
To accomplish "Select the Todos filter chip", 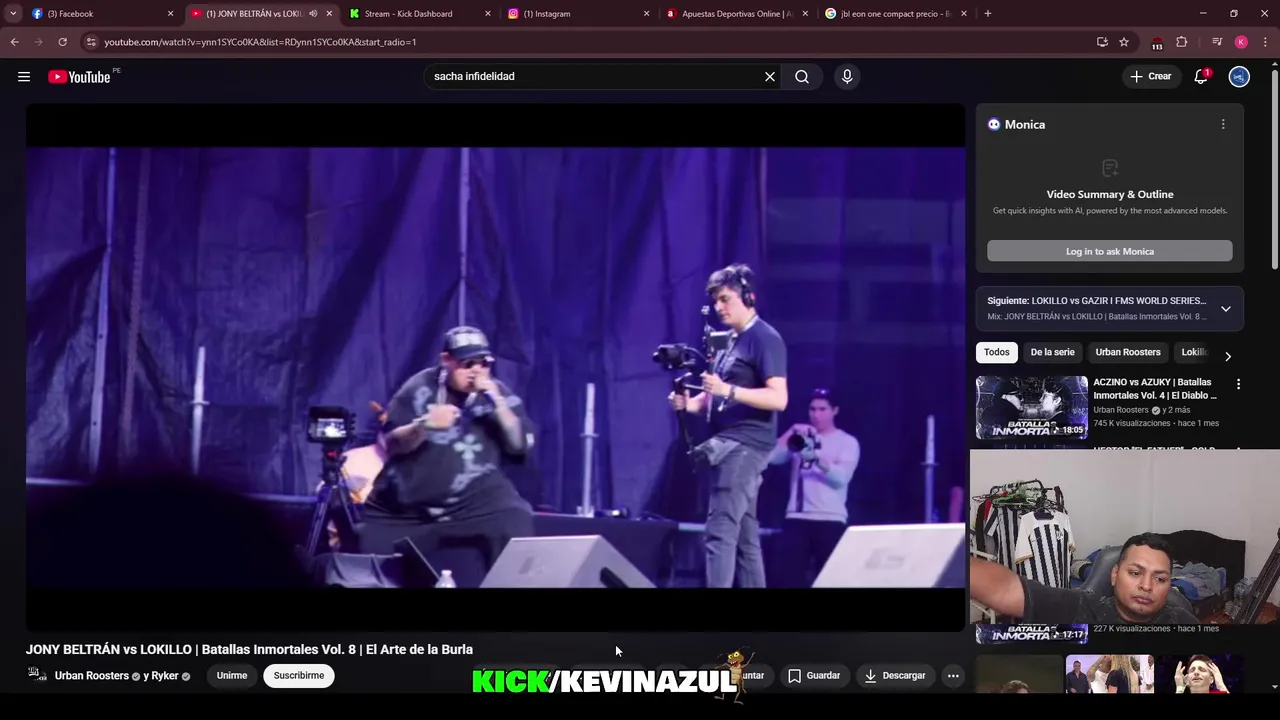I will (x=997, y=352).
